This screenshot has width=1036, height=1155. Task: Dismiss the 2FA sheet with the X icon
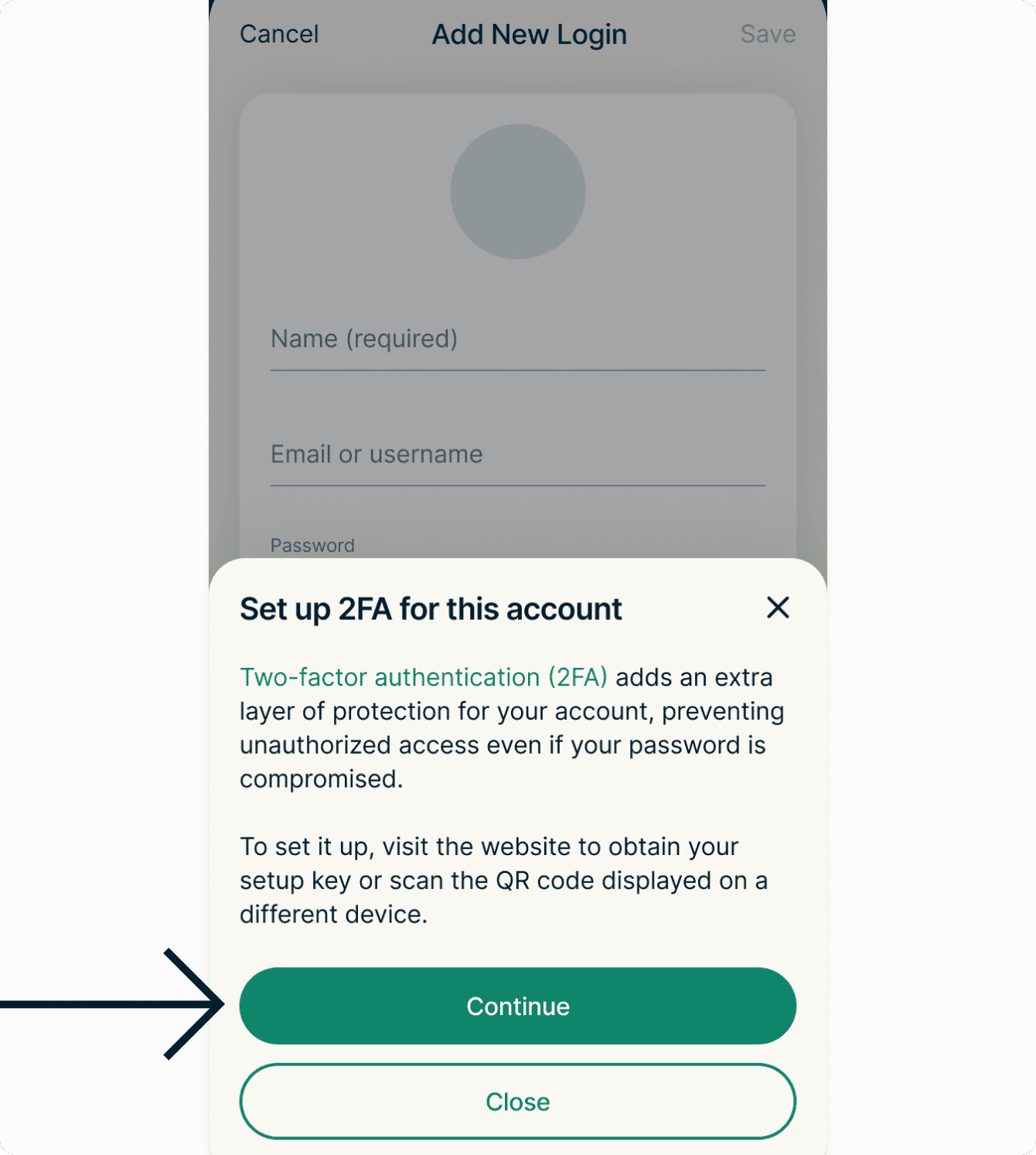[x=778, y=608]
